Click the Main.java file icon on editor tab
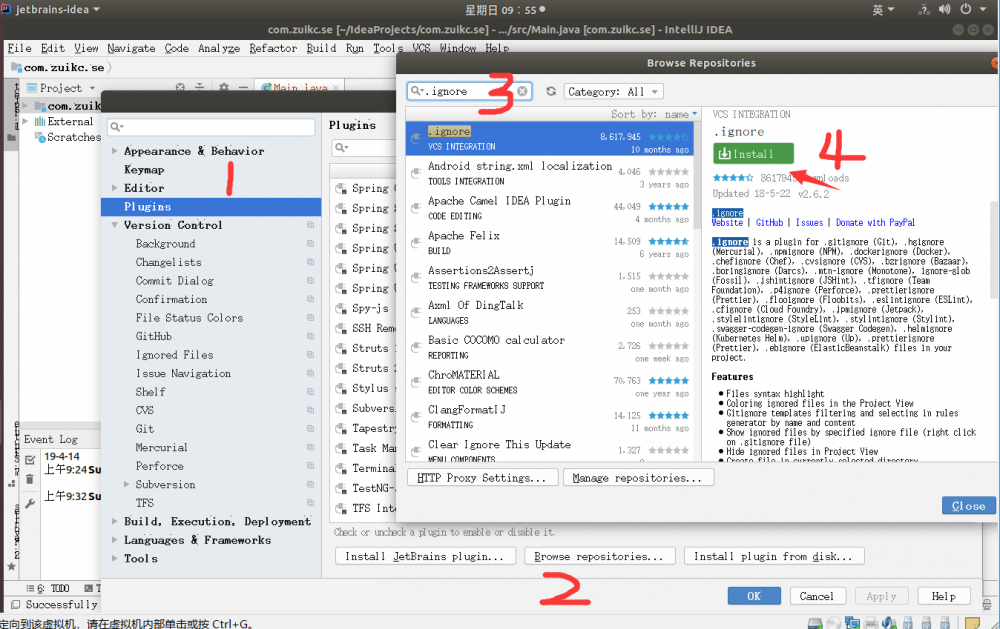1000x629 pixels. 265,87
